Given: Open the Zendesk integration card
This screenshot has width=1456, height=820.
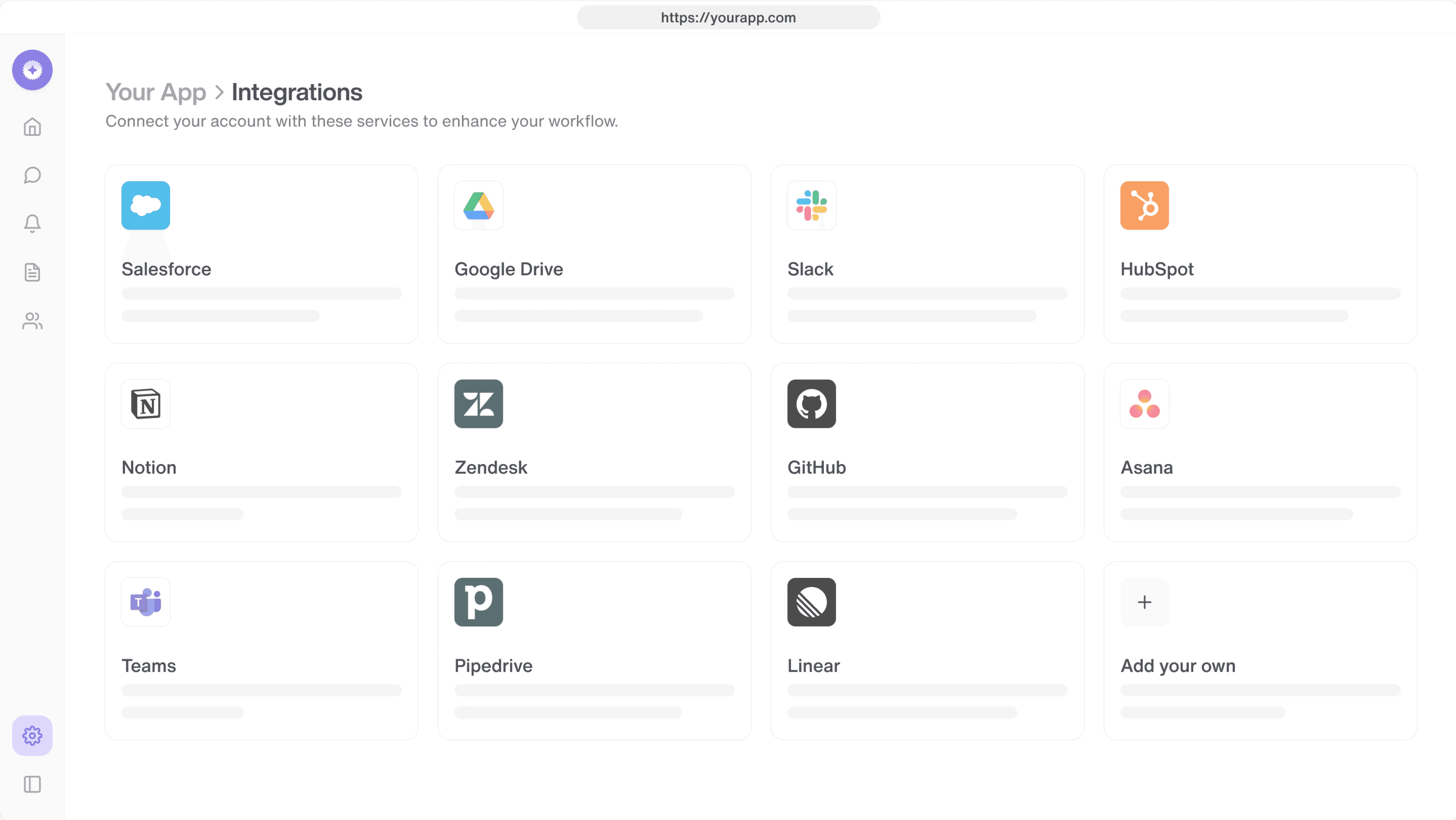Looking at the screenshot, I should (x=594, y=452).
